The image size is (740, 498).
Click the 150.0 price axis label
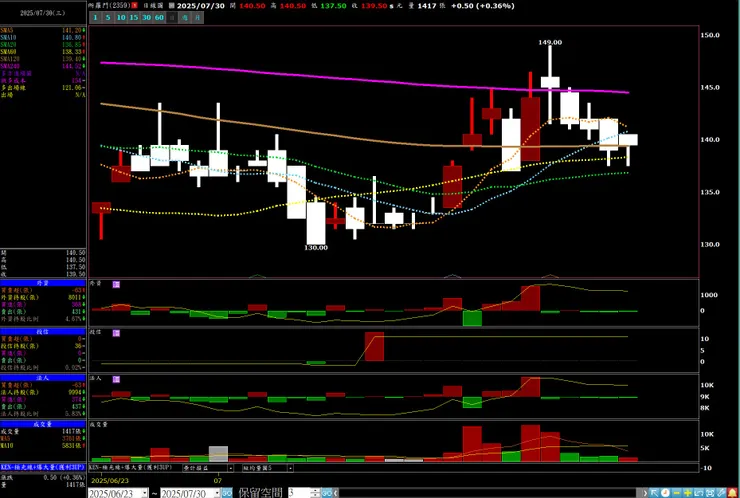tap(710, 35)
